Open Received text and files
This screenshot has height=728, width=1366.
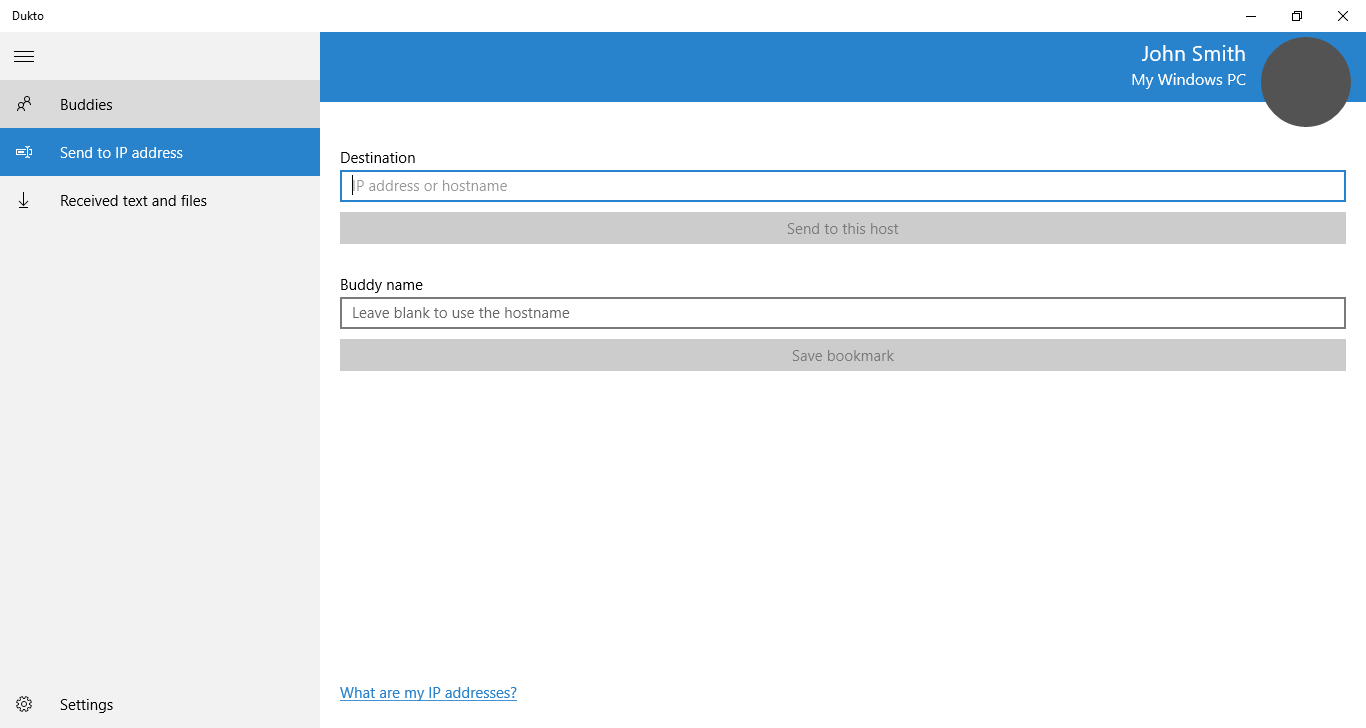click(x=160, y=200)
